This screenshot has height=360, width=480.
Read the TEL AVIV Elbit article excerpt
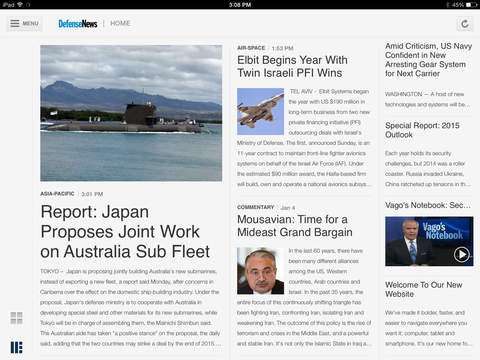coord(304,138)
